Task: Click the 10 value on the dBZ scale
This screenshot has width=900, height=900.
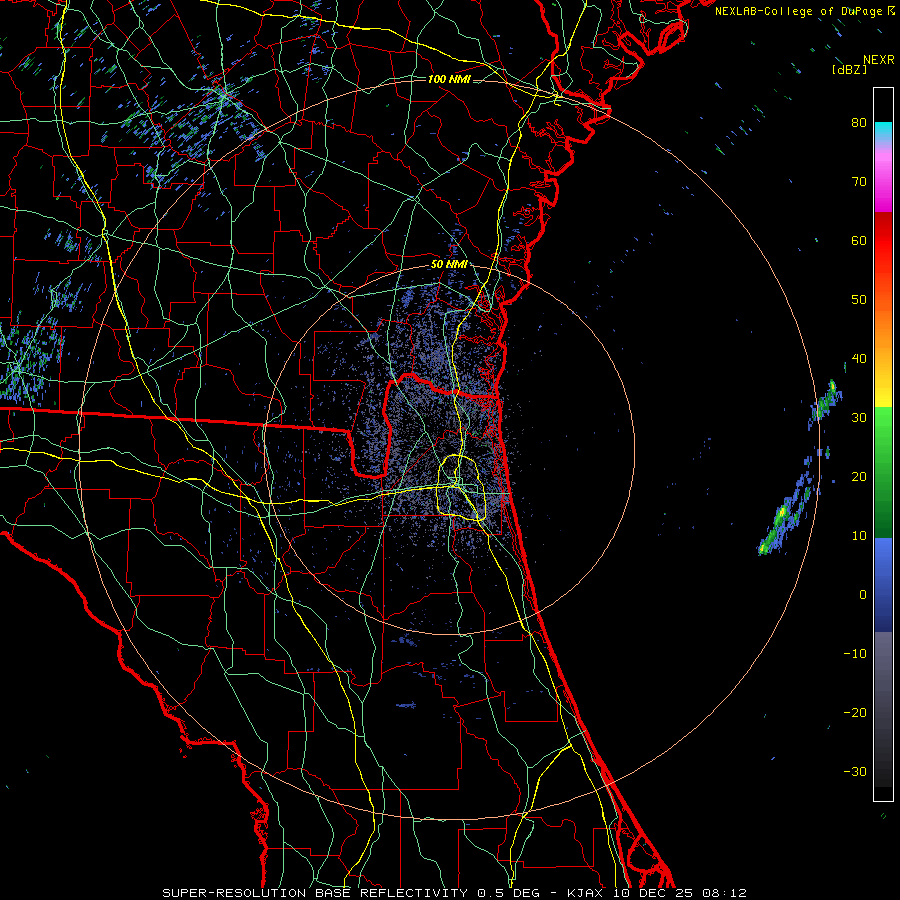Action: 859,536
